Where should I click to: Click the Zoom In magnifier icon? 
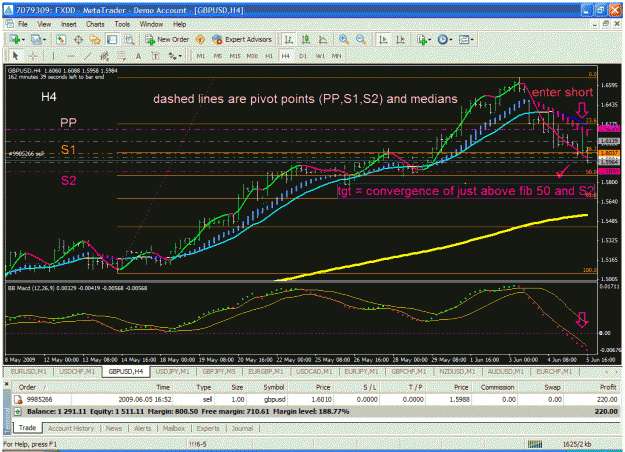[344, 39]
